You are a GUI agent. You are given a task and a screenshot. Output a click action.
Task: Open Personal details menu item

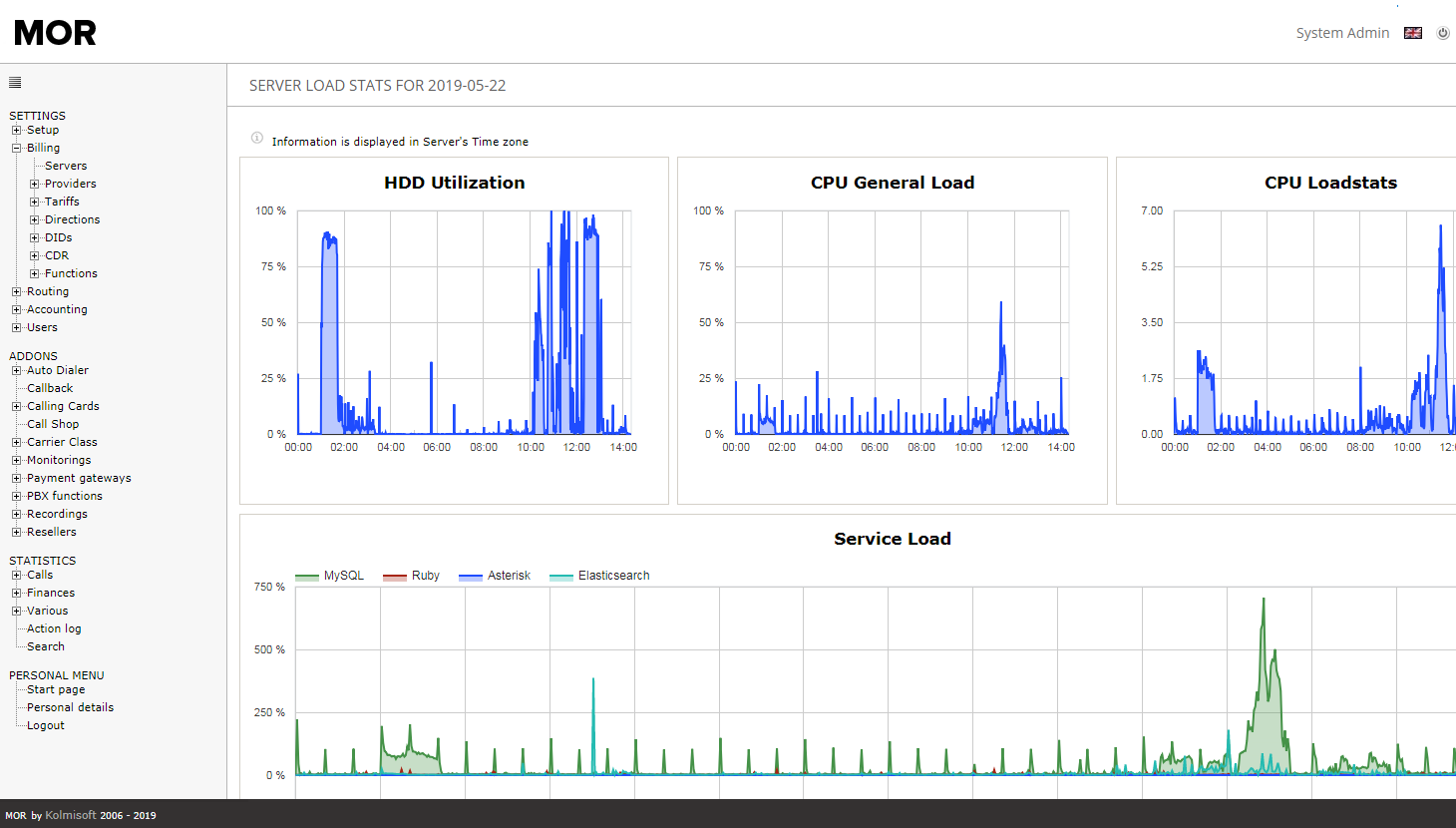pyautogui.click(x=70, y=707)
